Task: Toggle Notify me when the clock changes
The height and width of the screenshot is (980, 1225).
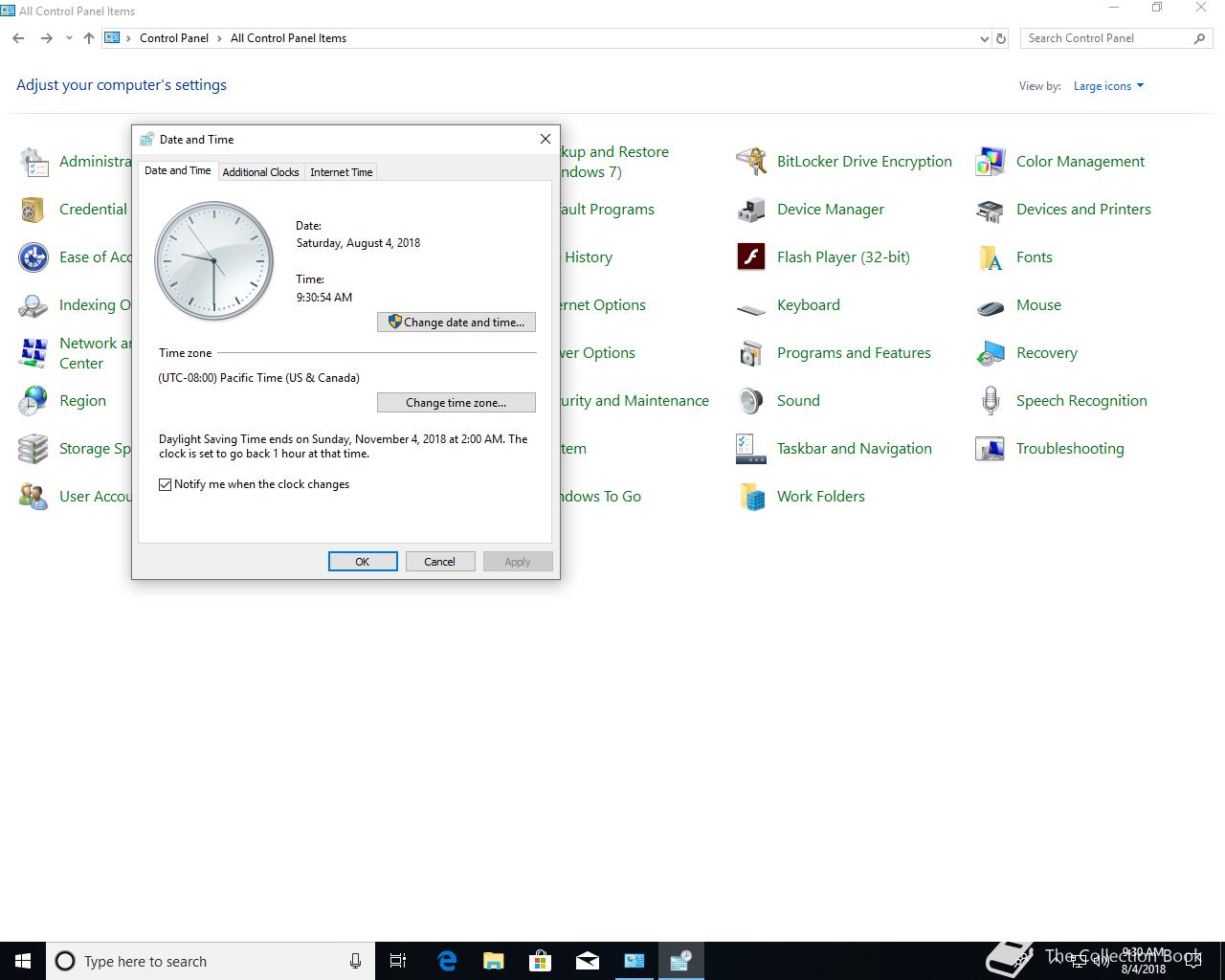Action: 166,484
